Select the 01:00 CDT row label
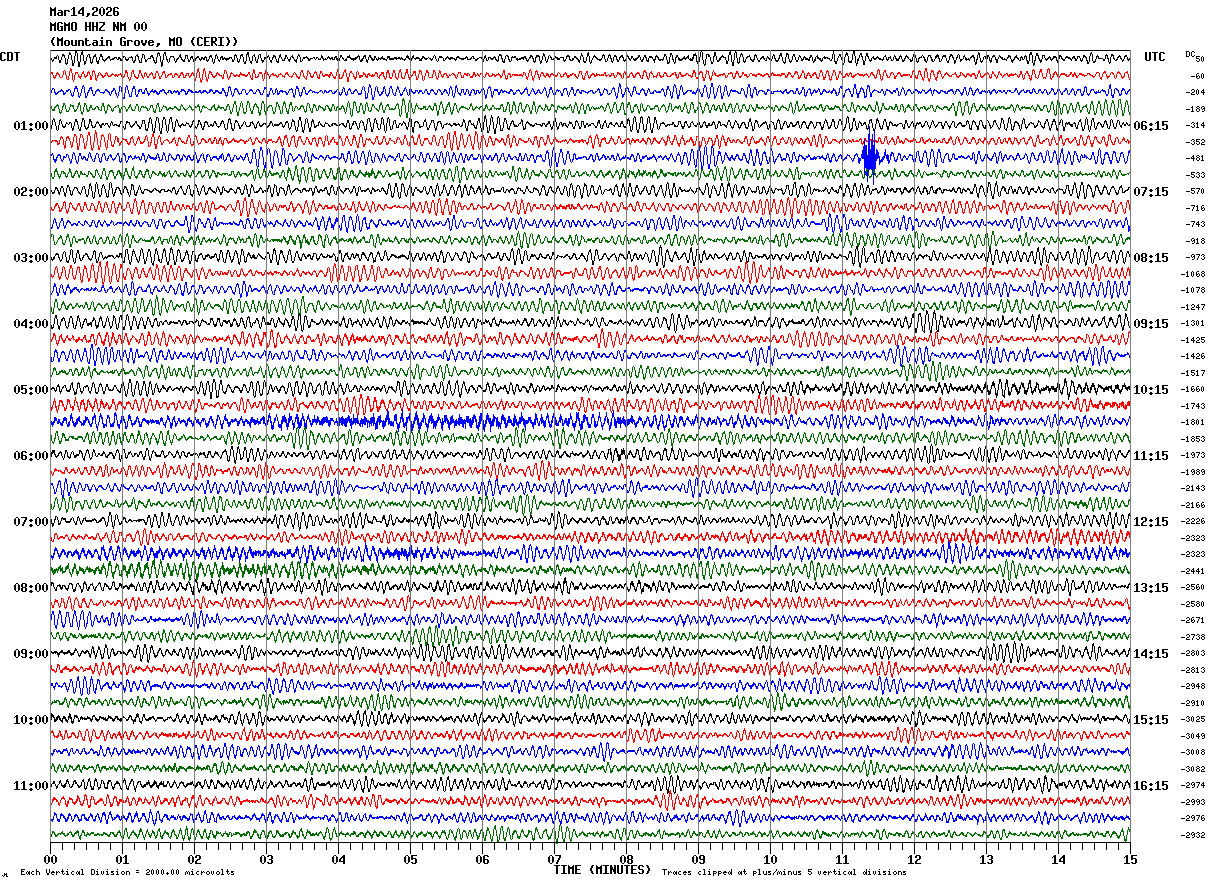 click(30, 126)
